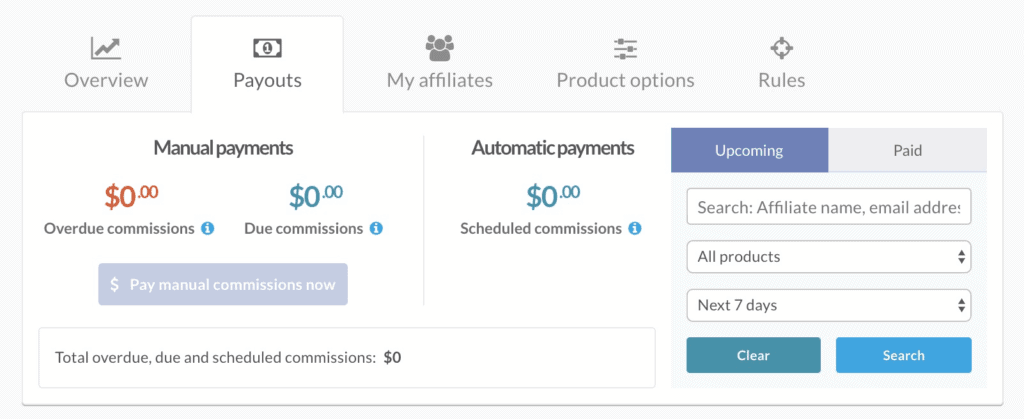Select the Product options tab label
Screen dimensions: 1024x419
click(625, 80)
